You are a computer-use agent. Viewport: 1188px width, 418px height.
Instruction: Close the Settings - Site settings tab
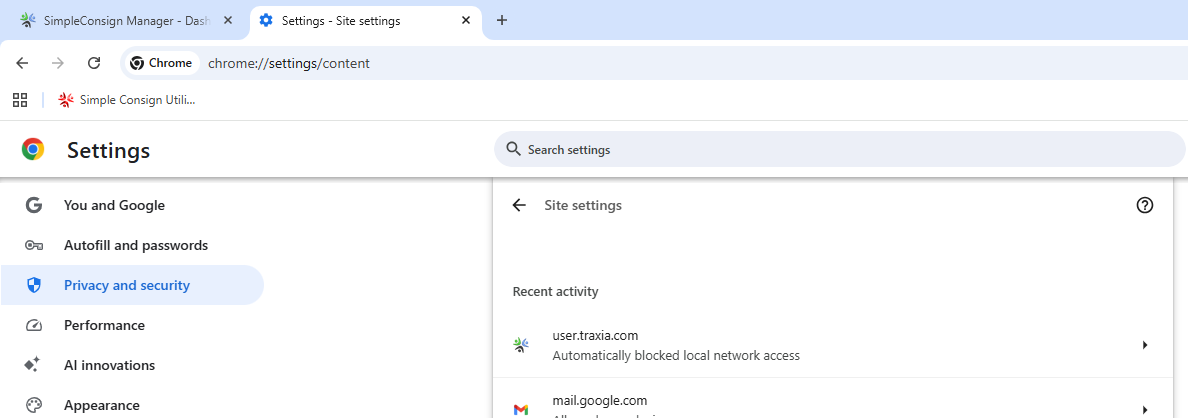click(466, 21)
